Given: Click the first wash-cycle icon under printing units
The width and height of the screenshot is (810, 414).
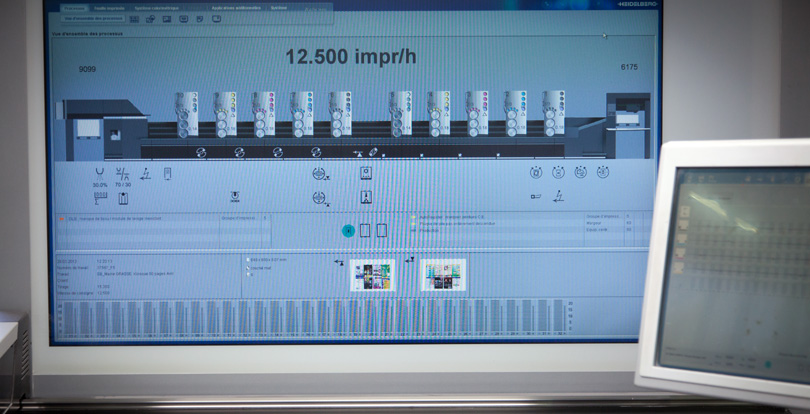Looking at the screenshot, I should [x=201, y=152].
